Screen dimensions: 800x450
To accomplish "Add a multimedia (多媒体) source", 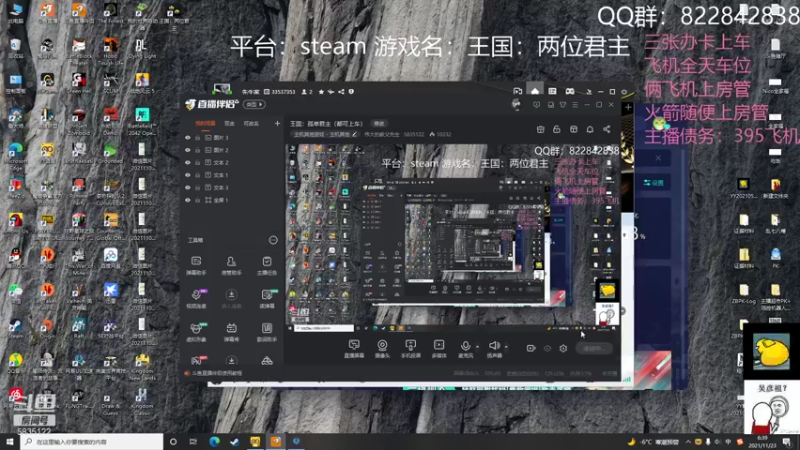I will (439, 348).
